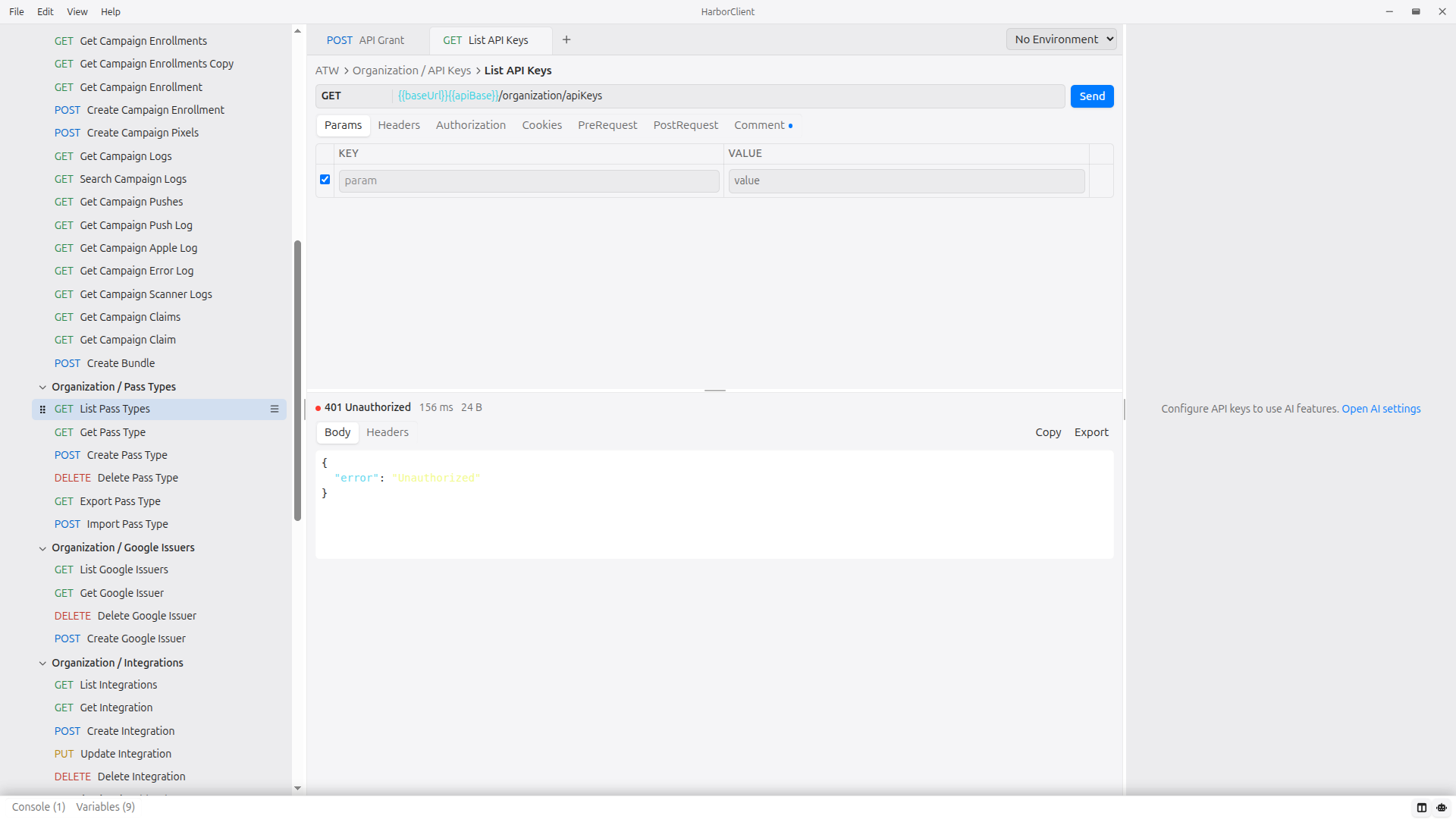Click ATW in the breadcrumb
1456x819 pixels.
pyautogui.click(x=327, y=71)
